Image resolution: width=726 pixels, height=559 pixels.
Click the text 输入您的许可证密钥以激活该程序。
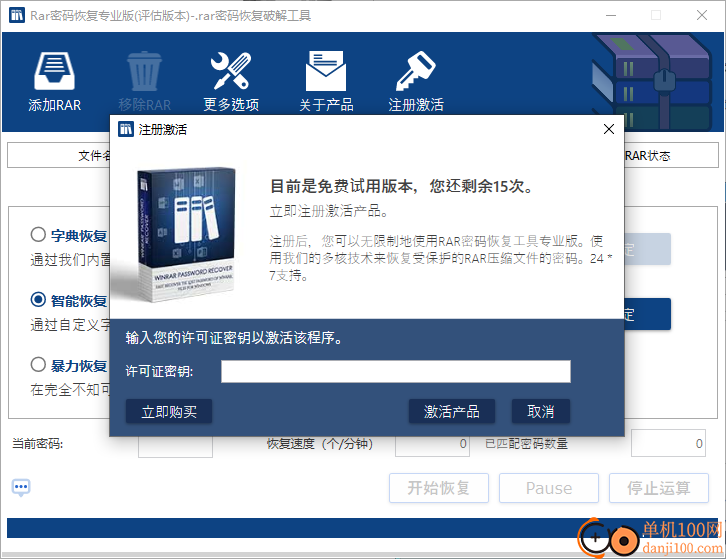coord(235,338)
